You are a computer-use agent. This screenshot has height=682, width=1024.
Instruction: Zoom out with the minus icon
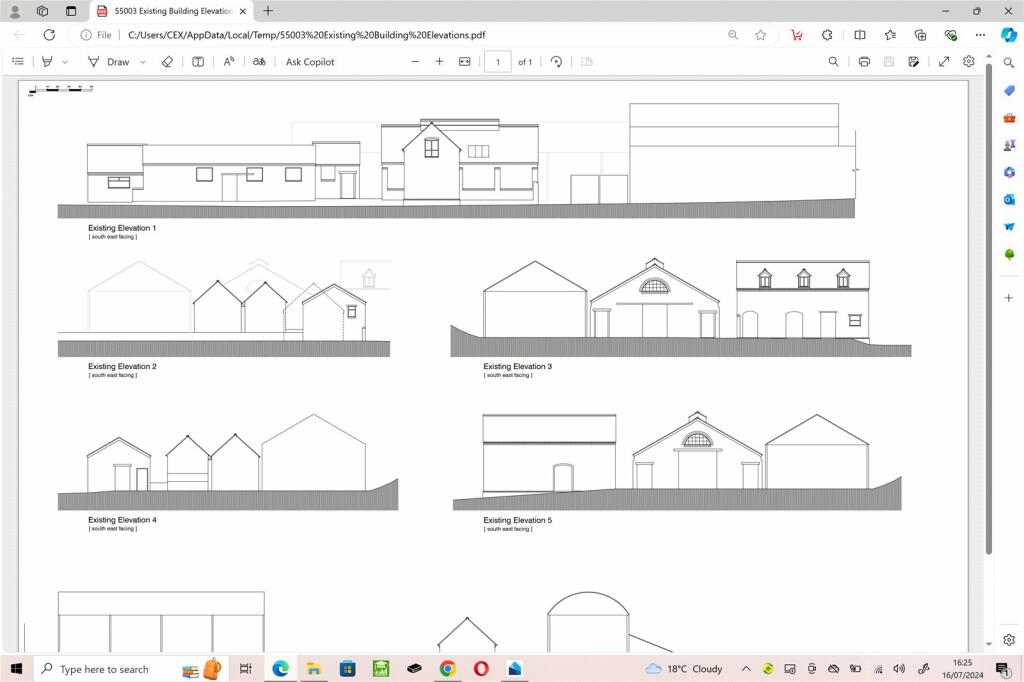coord(416,62)
